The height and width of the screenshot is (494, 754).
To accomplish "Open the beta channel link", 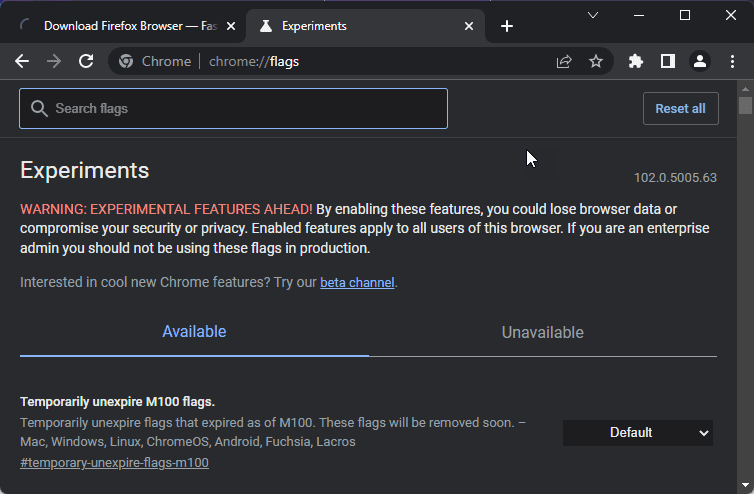I will pos(357,282).
